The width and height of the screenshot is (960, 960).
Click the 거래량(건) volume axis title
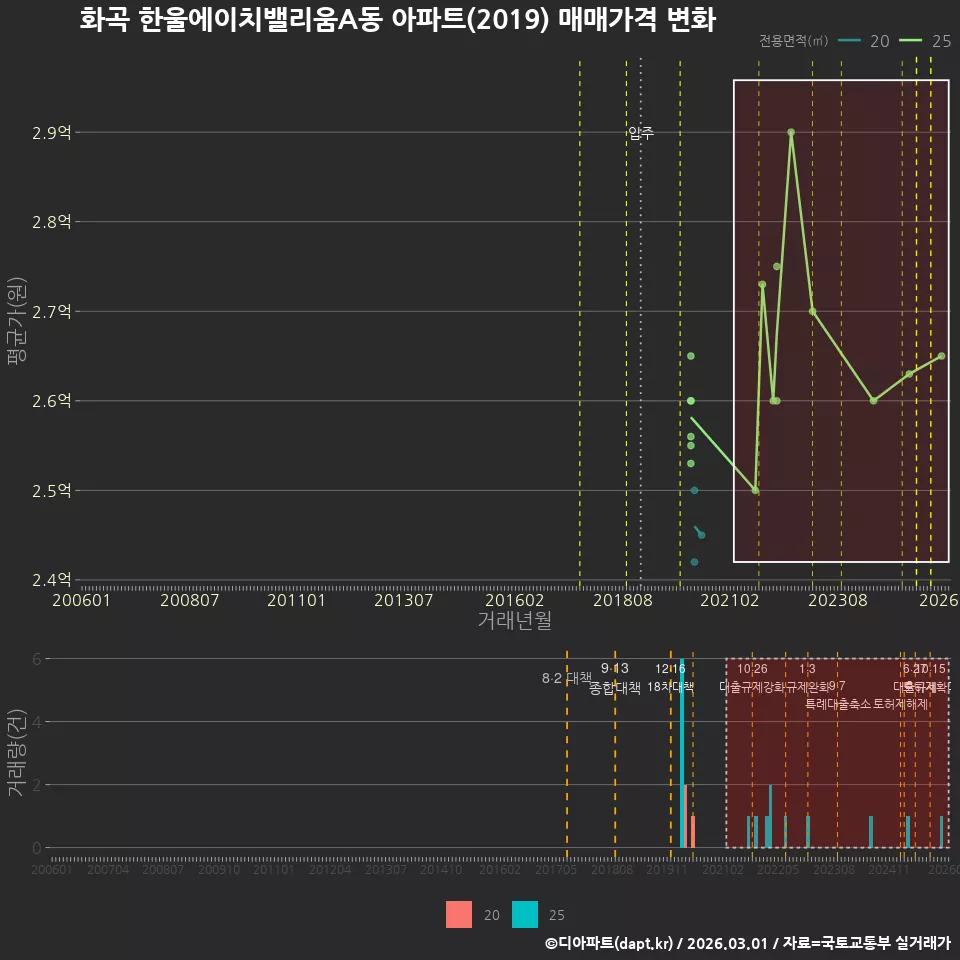click(x=17, y=752)
